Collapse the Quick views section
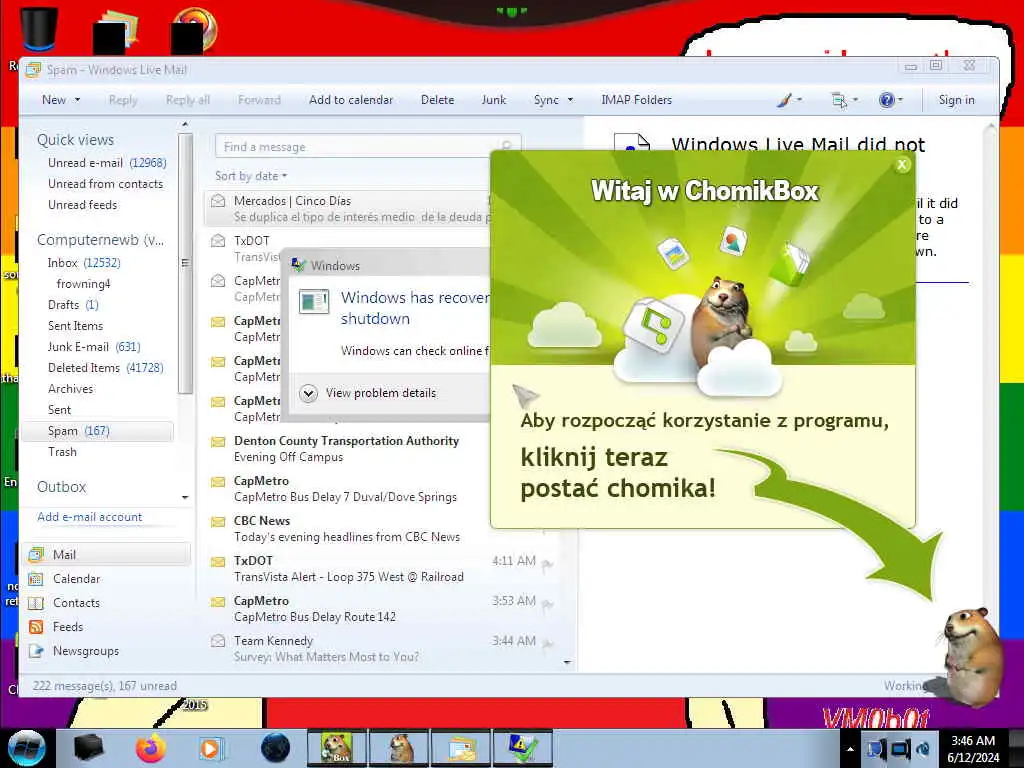The width and height of the screenshot is (1024, 768). coord(75,140)
